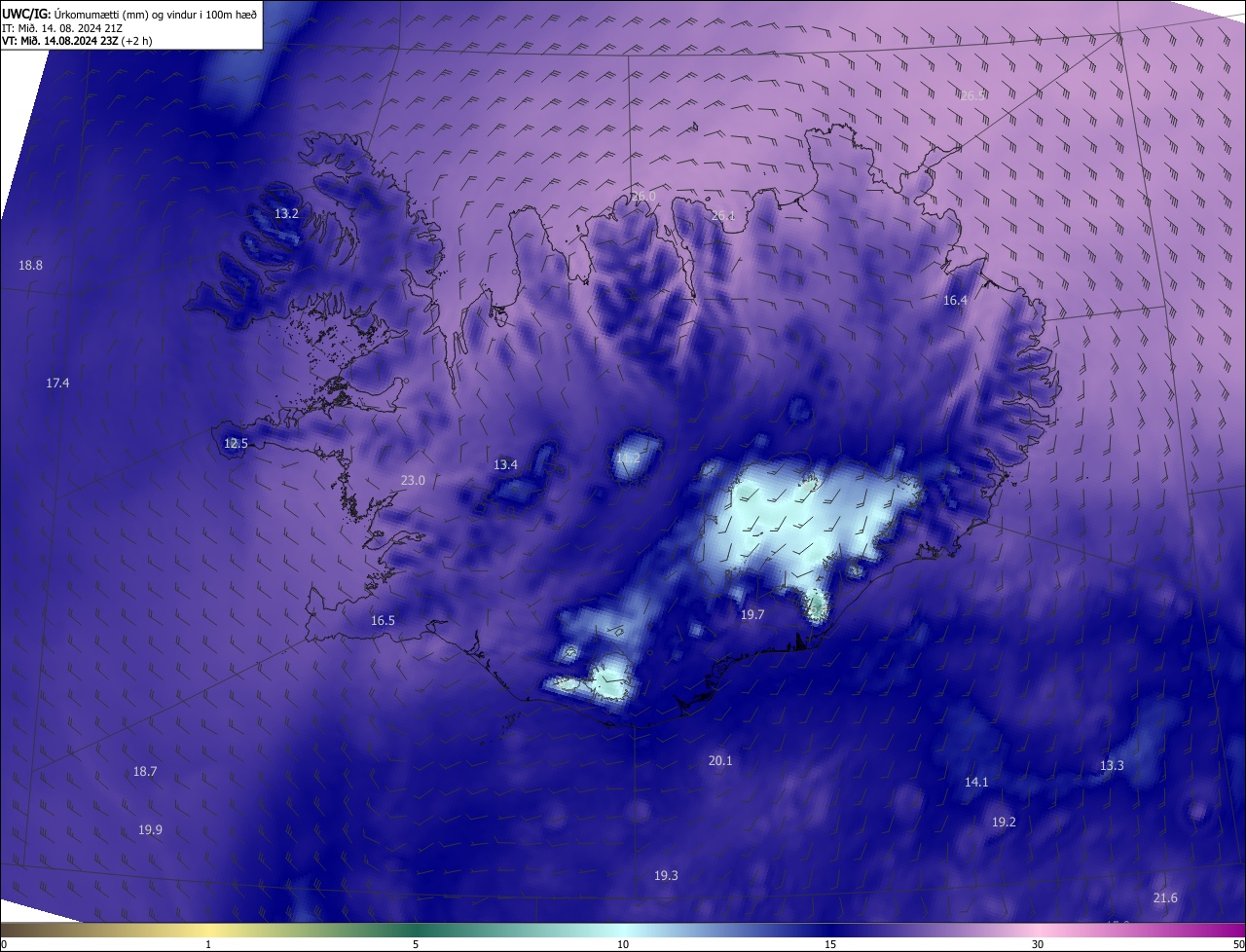Viewport: 1246px width, 952px height.
Task: Select the 'VT: Mið. 14.08.2024 23Z (+2 h)' line
Action: coord(77,41)
